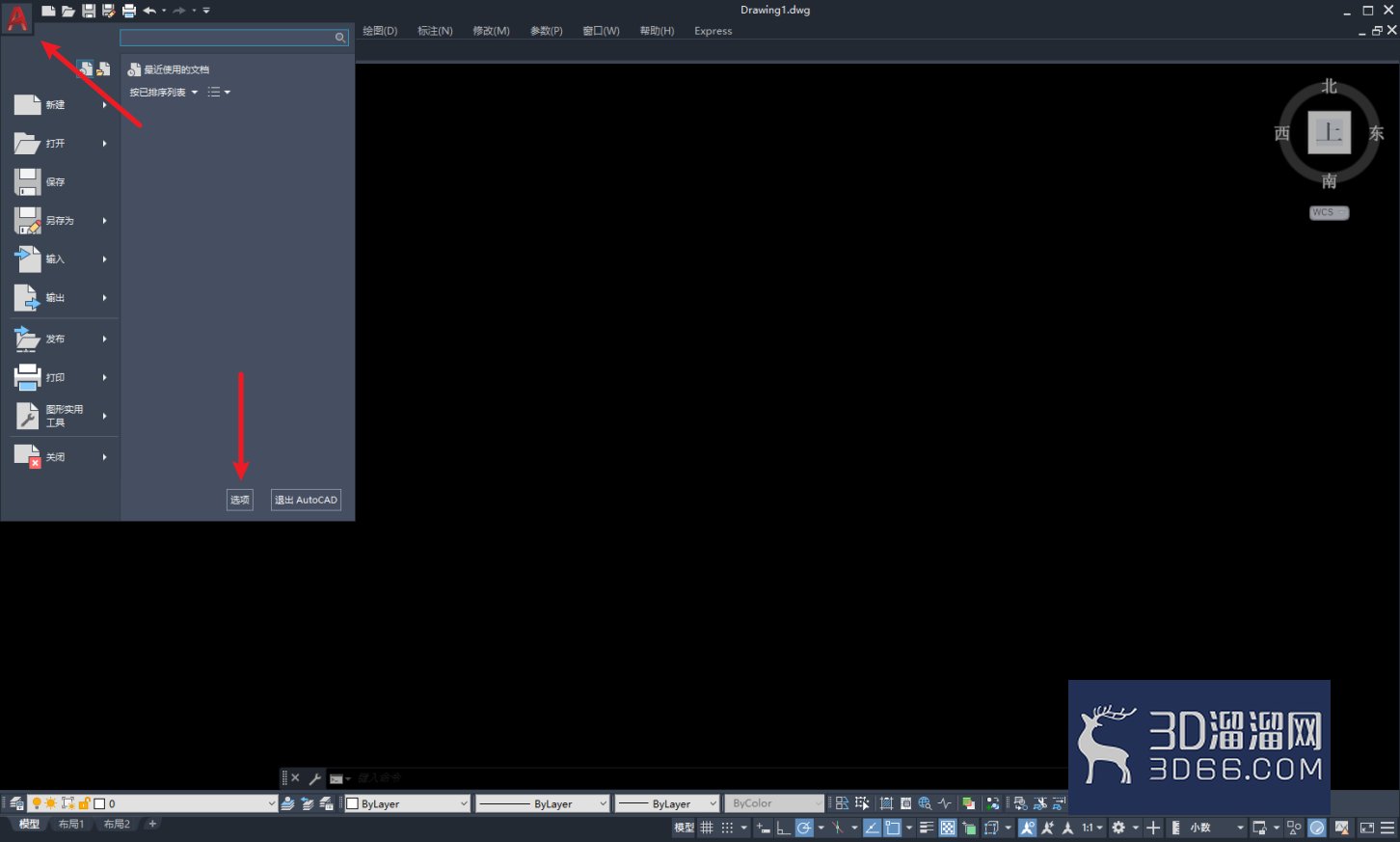The image size is (1400, 842).
Task: Open the WCS coordinate system dropdown
Action: pyautogui.click(x=1330, y=212)
